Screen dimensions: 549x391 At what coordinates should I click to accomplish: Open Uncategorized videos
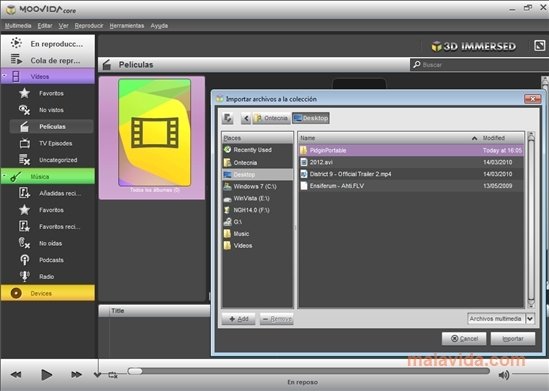[x=51, y=160]
